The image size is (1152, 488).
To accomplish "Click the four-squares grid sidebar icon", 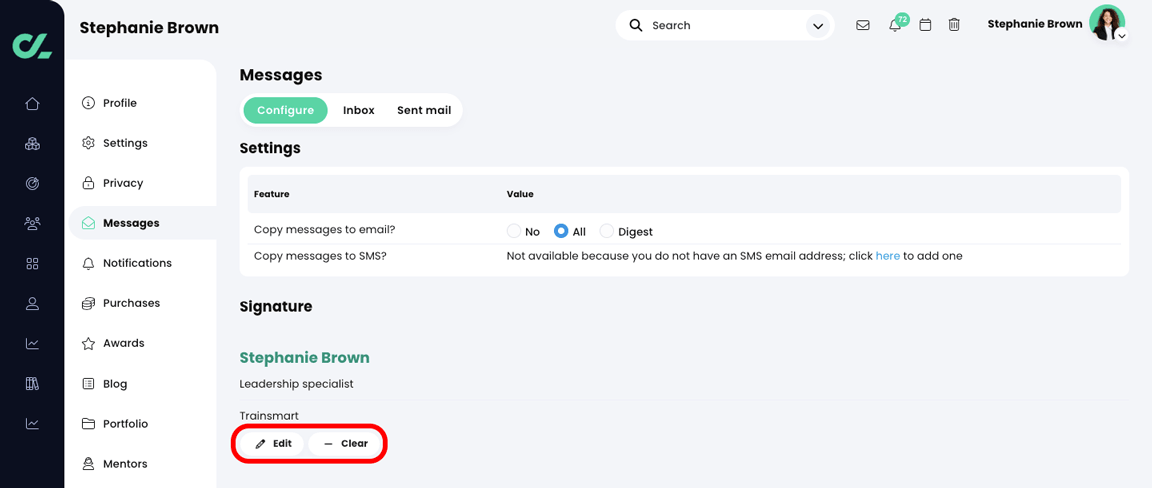I will (x=32, y=264).
